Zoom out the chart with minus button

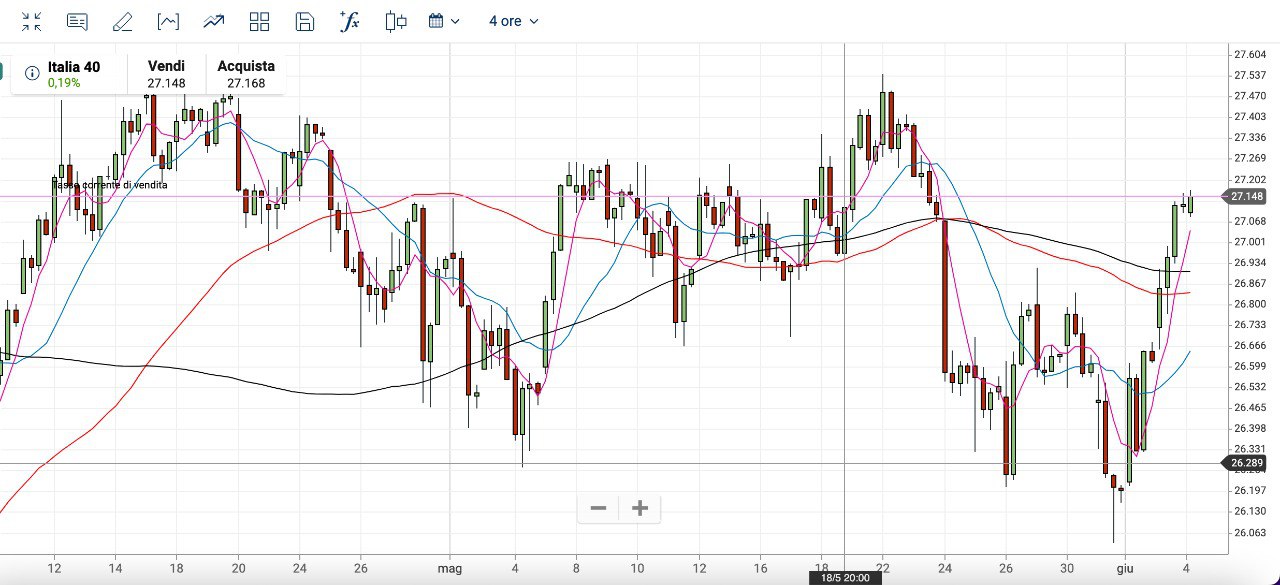pyautogui.click(x=598, y=508)
